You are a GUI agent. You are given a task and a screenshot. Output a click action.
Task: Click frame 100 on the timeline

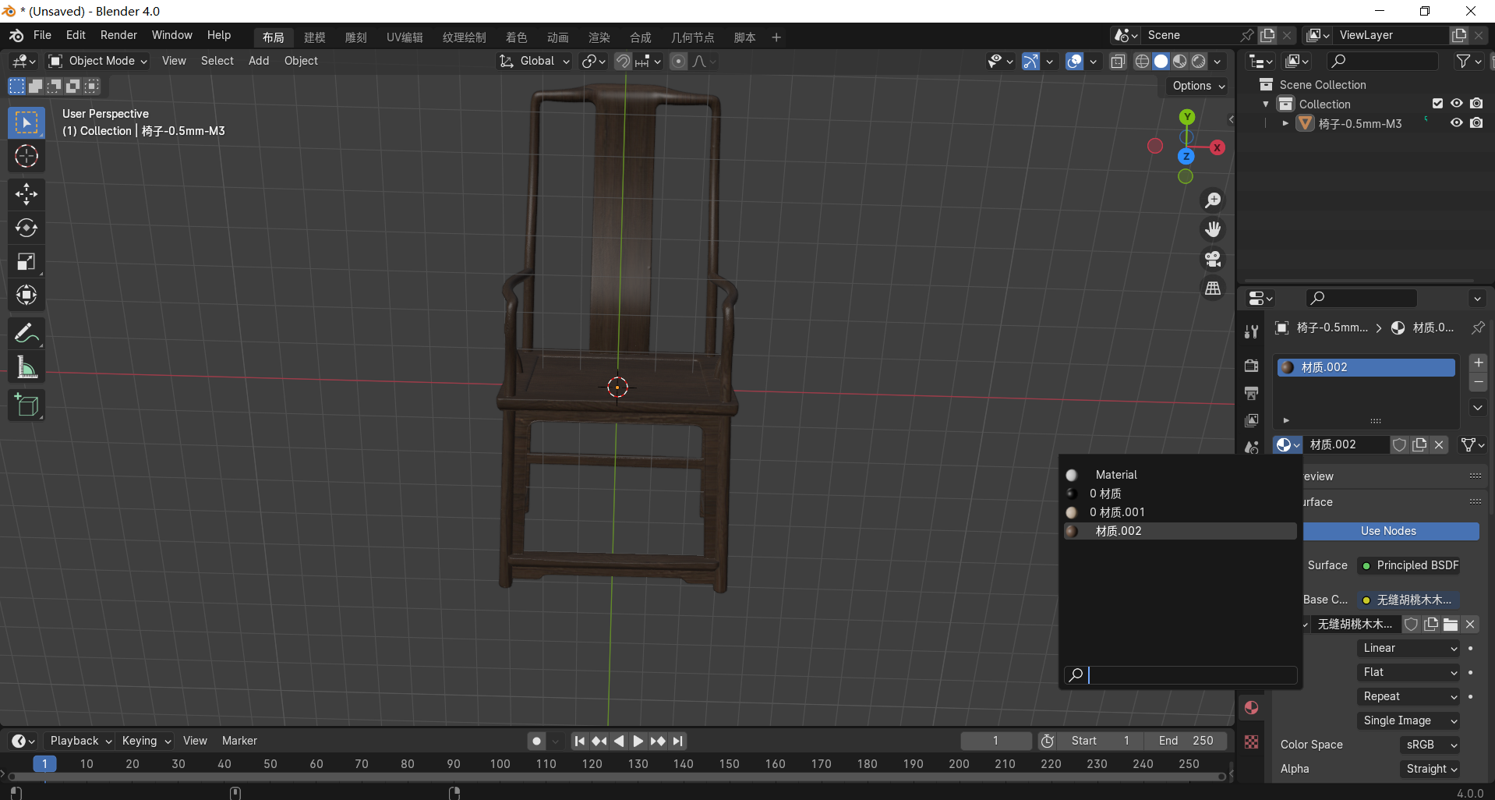coord(500,764)
